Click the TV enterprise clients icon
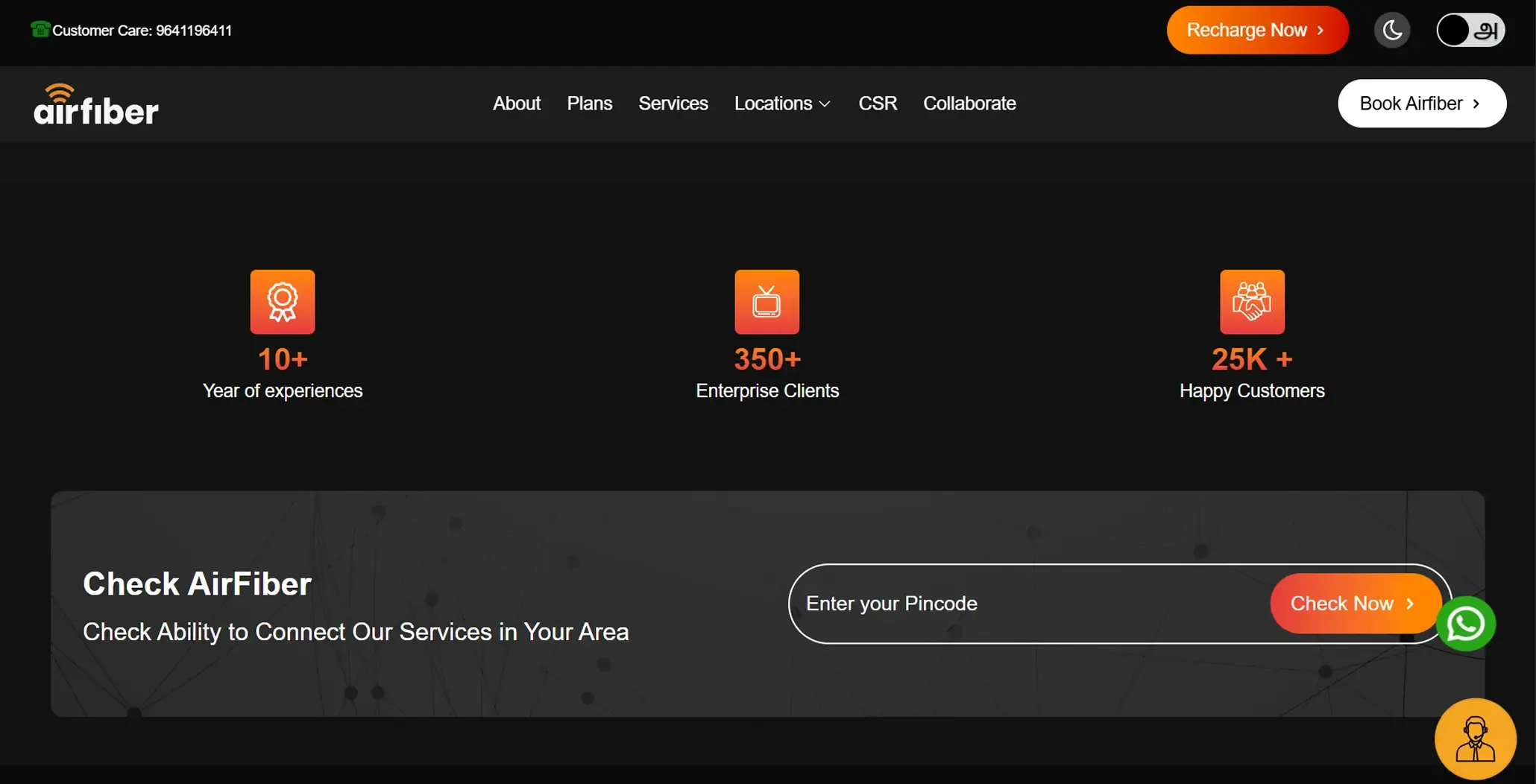Viewport: 1536px width, 784px height. [767, 302]
